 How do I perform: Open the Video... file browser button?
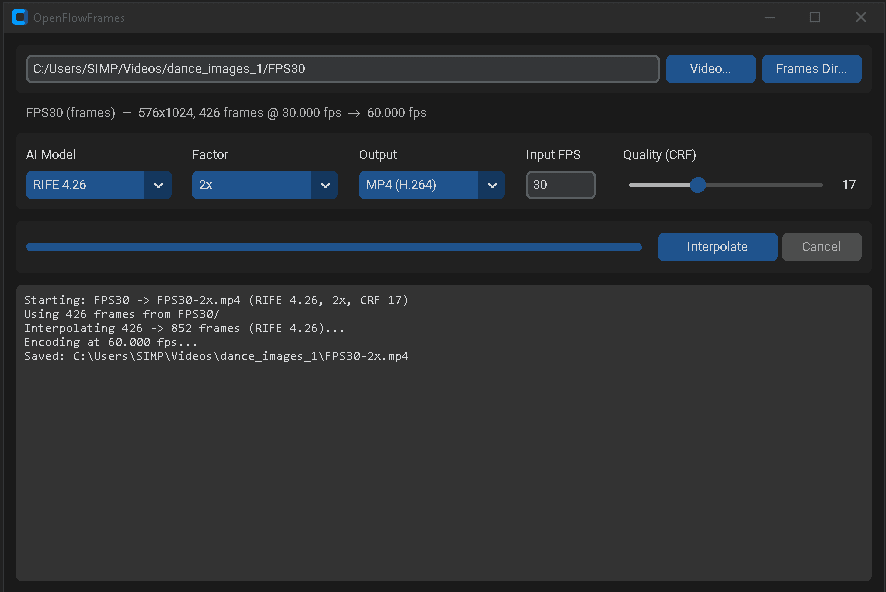(x=710, y=69)
